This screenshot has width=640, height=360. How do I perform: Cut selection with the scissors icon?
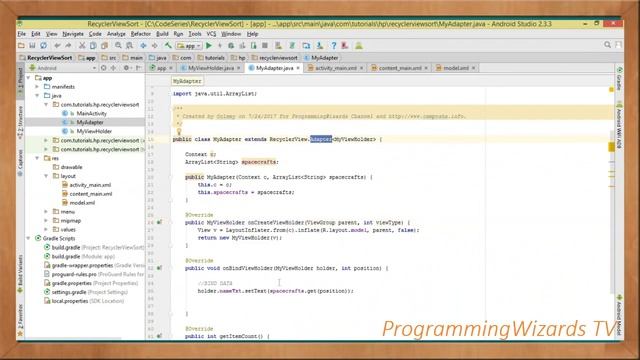[82, 46]
